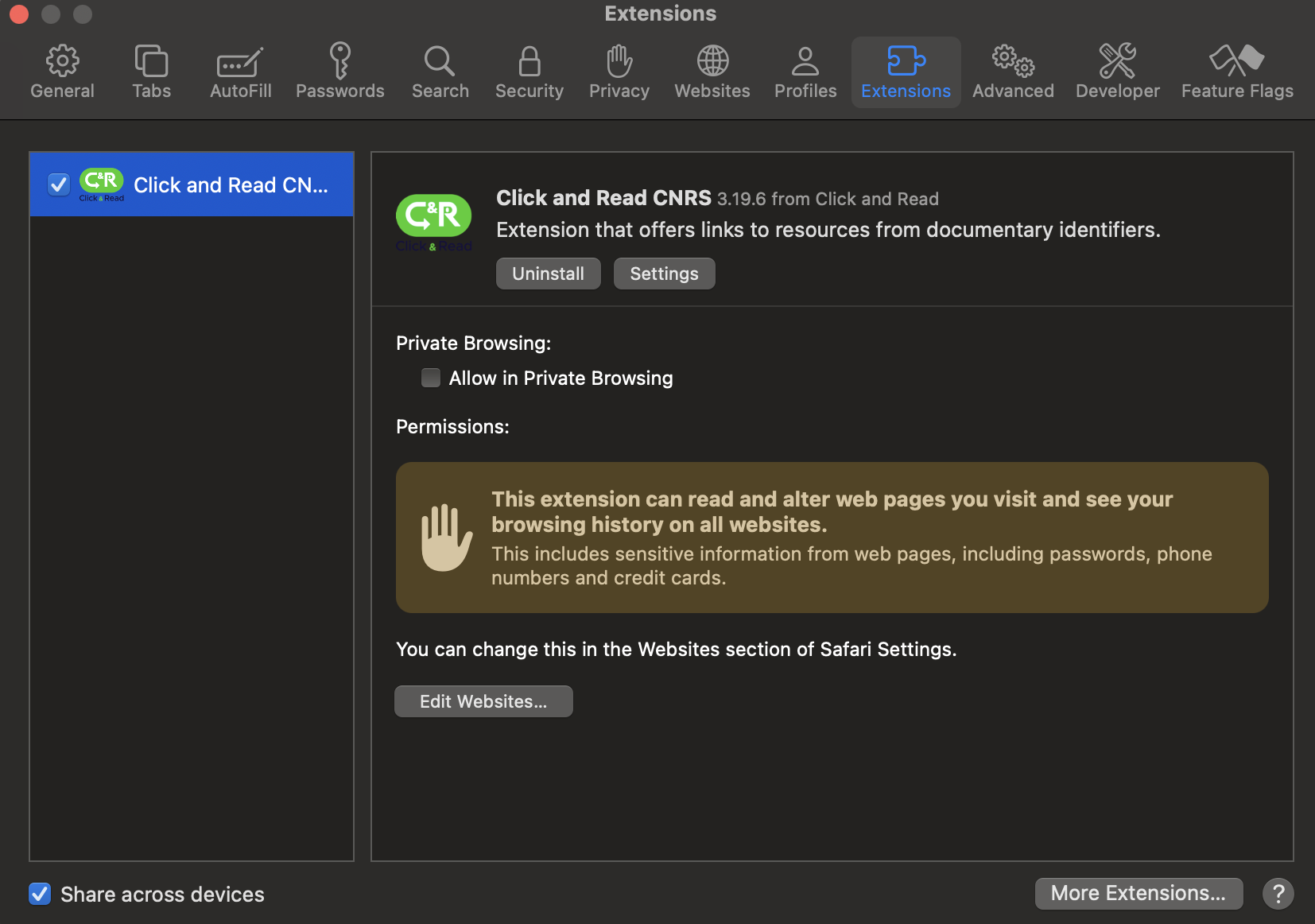Click the "Permissions:" label

[452, 427]
